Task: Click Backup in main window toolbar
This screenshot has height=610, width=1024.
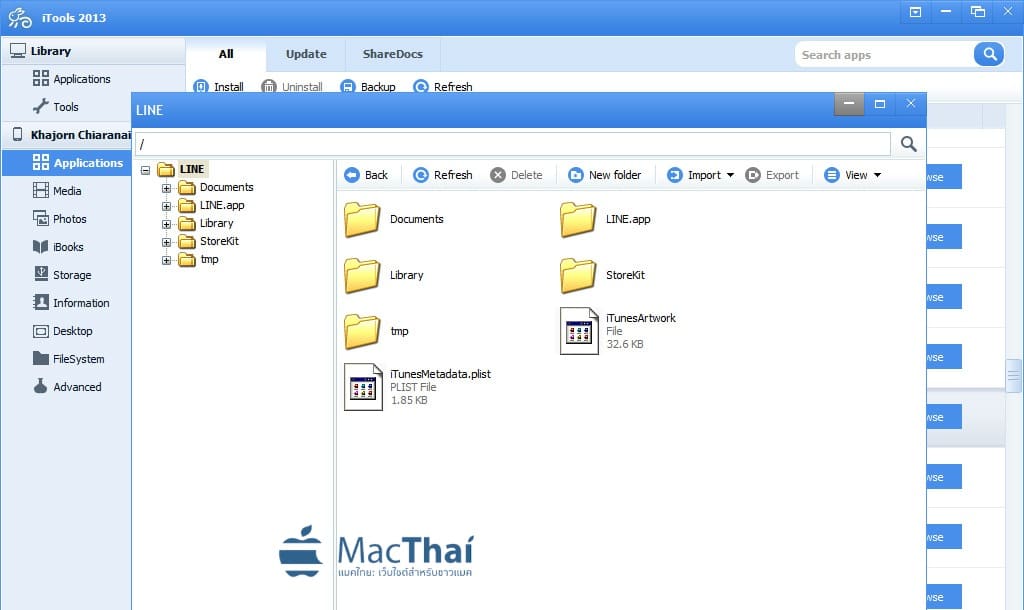Action: click(368, 86)
